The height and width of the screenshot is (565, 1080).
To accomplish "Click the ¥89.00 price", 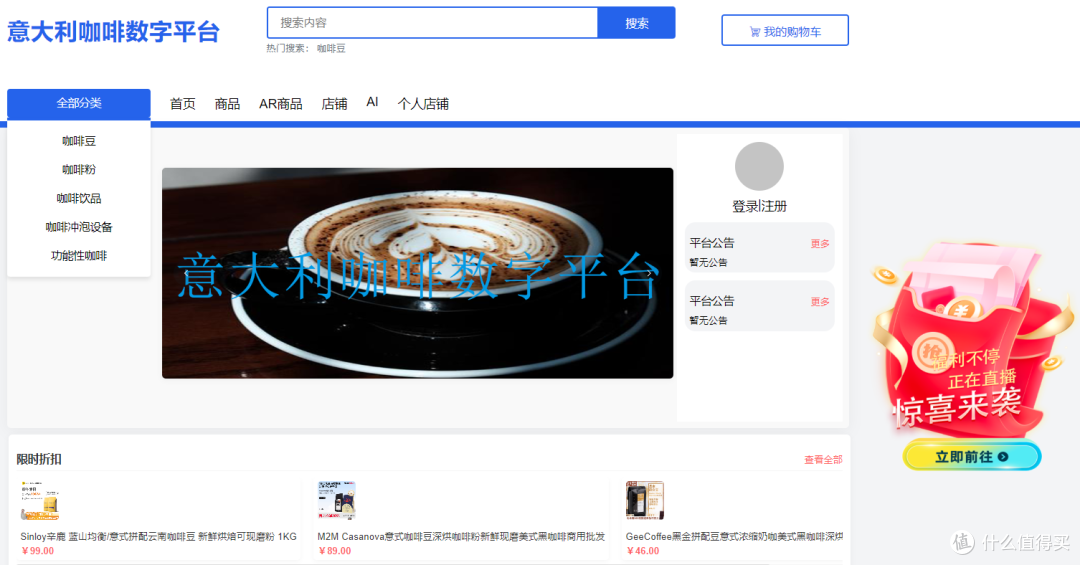I will pos(335,551).
